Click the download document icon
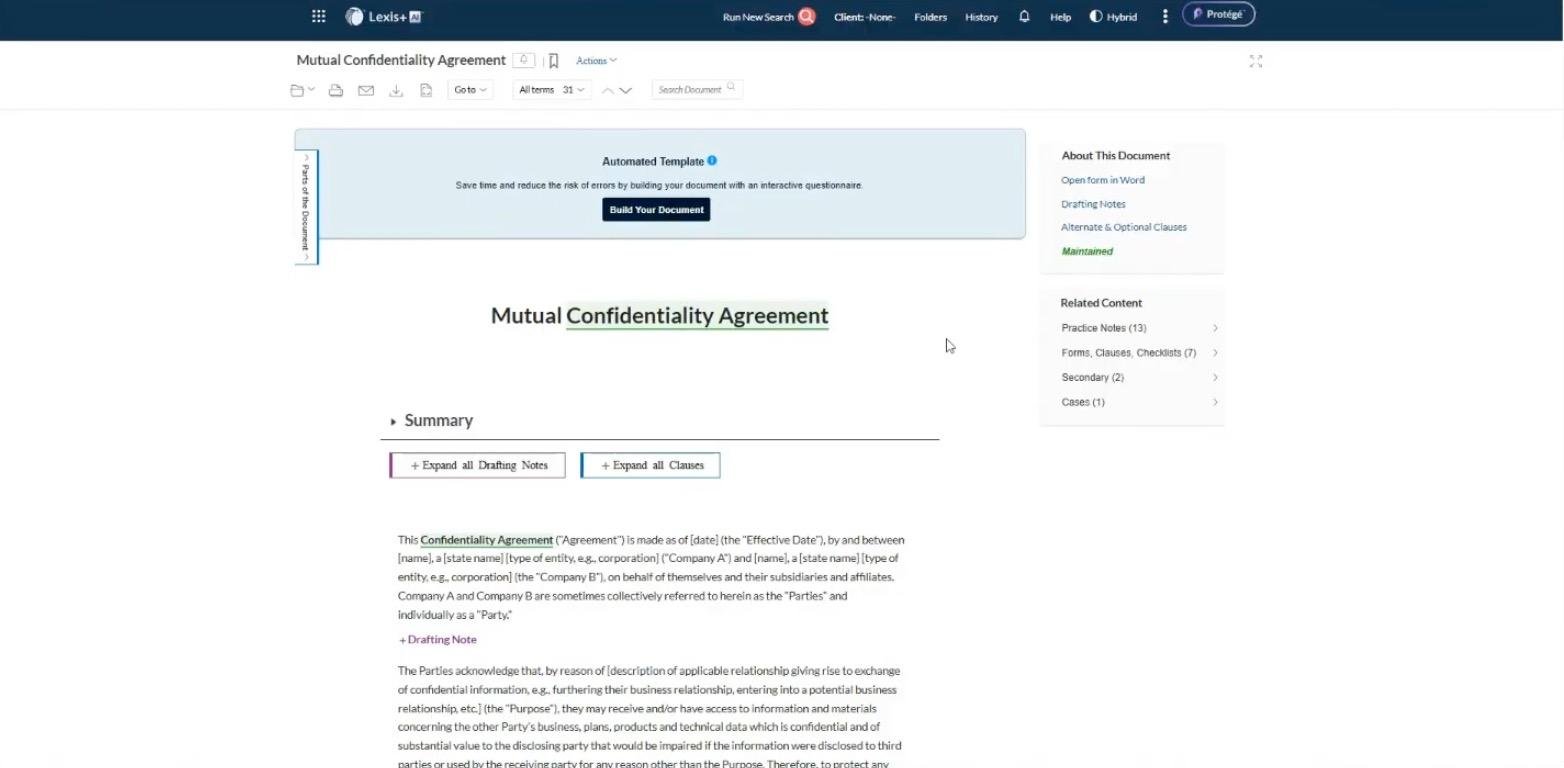Image resolution: width=1564 pixels, height=768 pixels. pos(396,90)
